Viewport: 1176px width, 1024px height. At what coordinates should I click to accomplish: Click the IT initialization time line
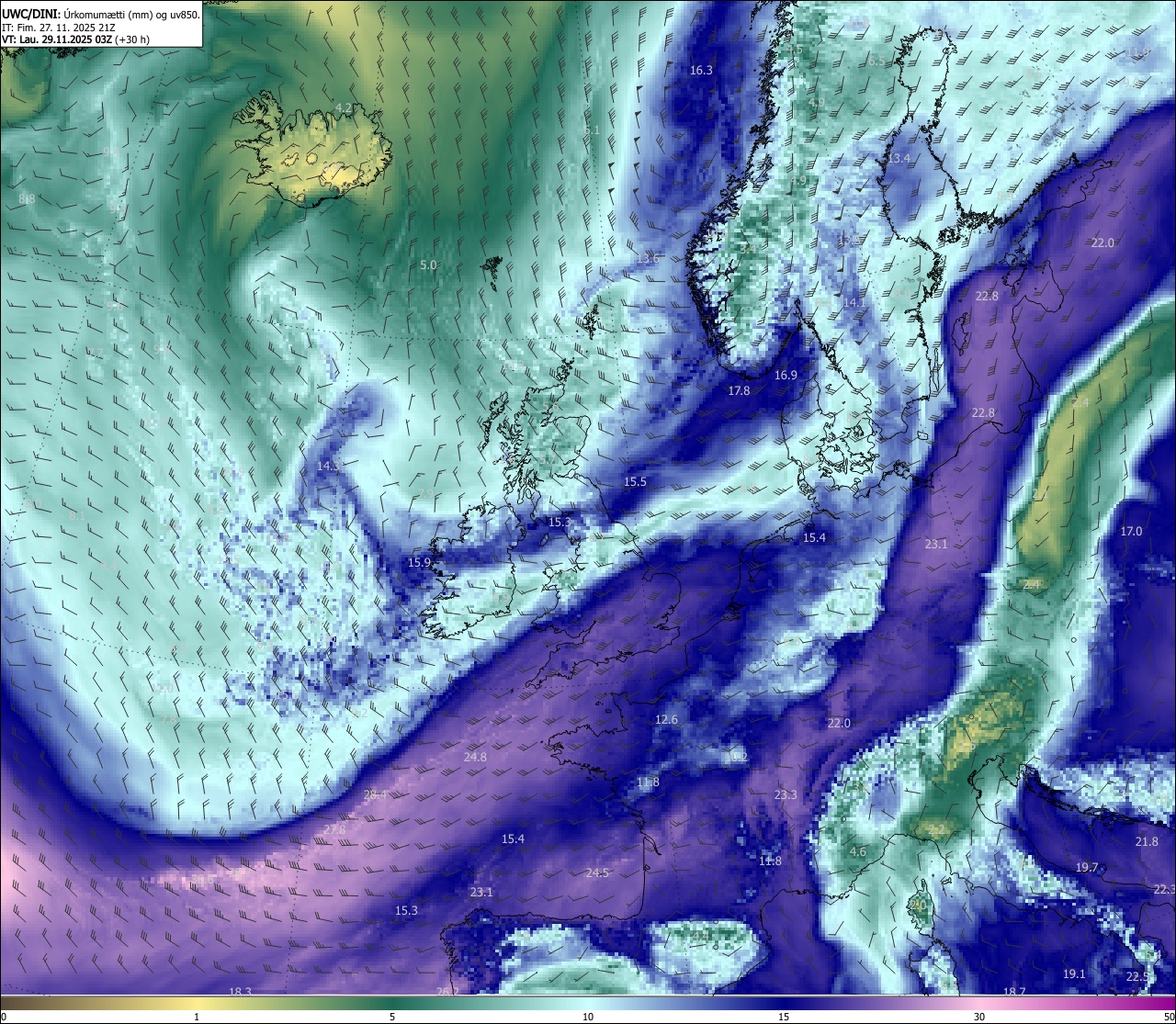point(59,28)
